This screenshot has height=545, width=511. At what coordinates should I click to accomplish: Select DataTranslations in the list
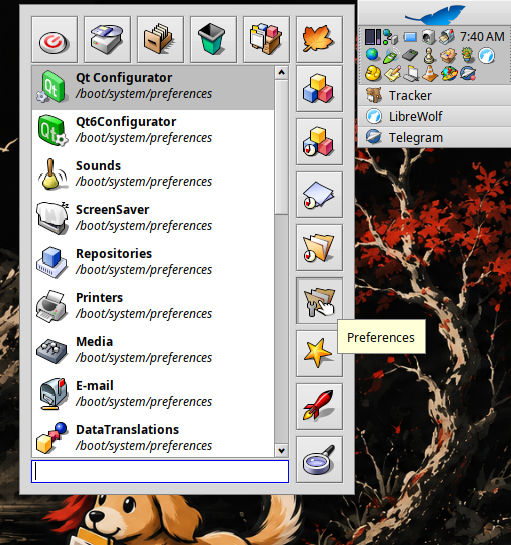coord(153,438)
